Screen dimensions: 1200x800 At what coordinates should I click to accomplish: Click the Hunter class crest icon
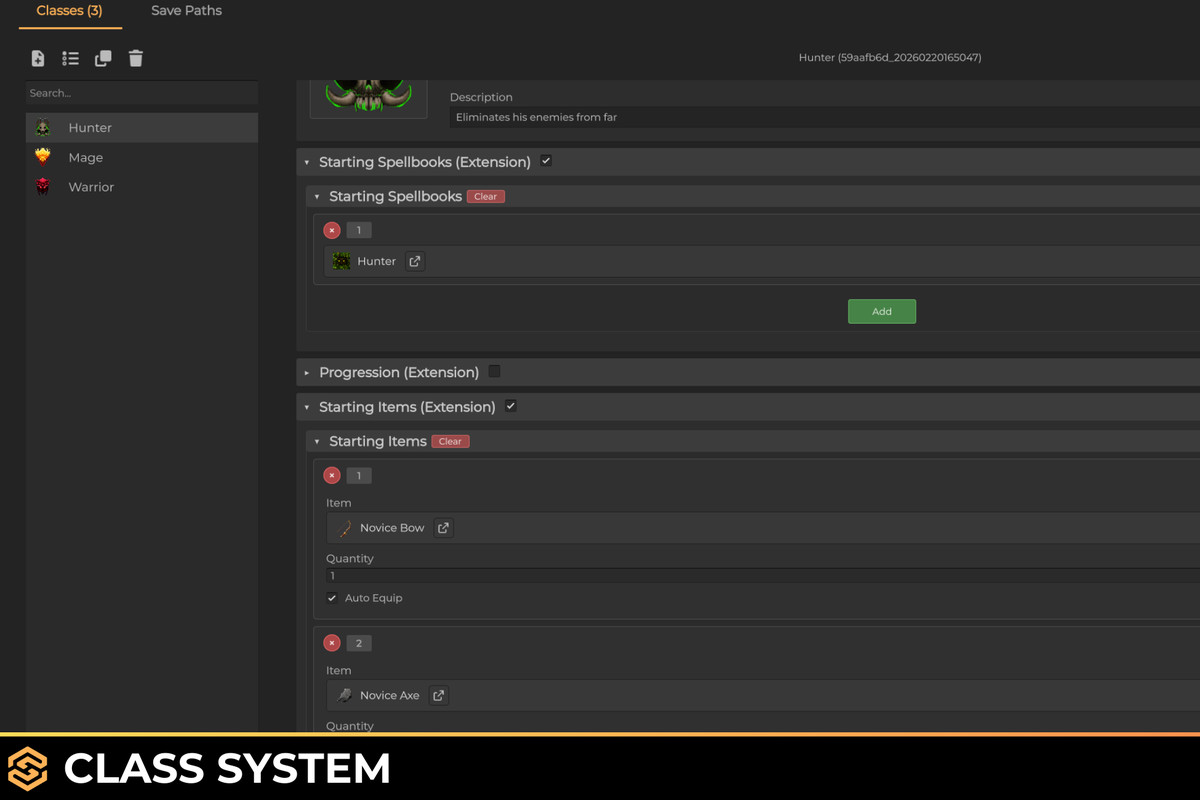pyautogui.click(x=43, y=127)
